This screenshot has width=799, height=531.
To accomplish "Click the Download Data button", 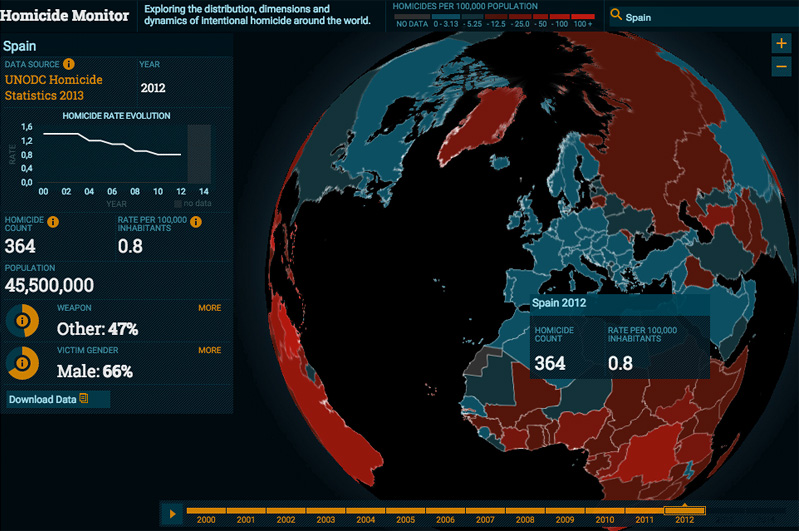I will [x=58, y=399].
